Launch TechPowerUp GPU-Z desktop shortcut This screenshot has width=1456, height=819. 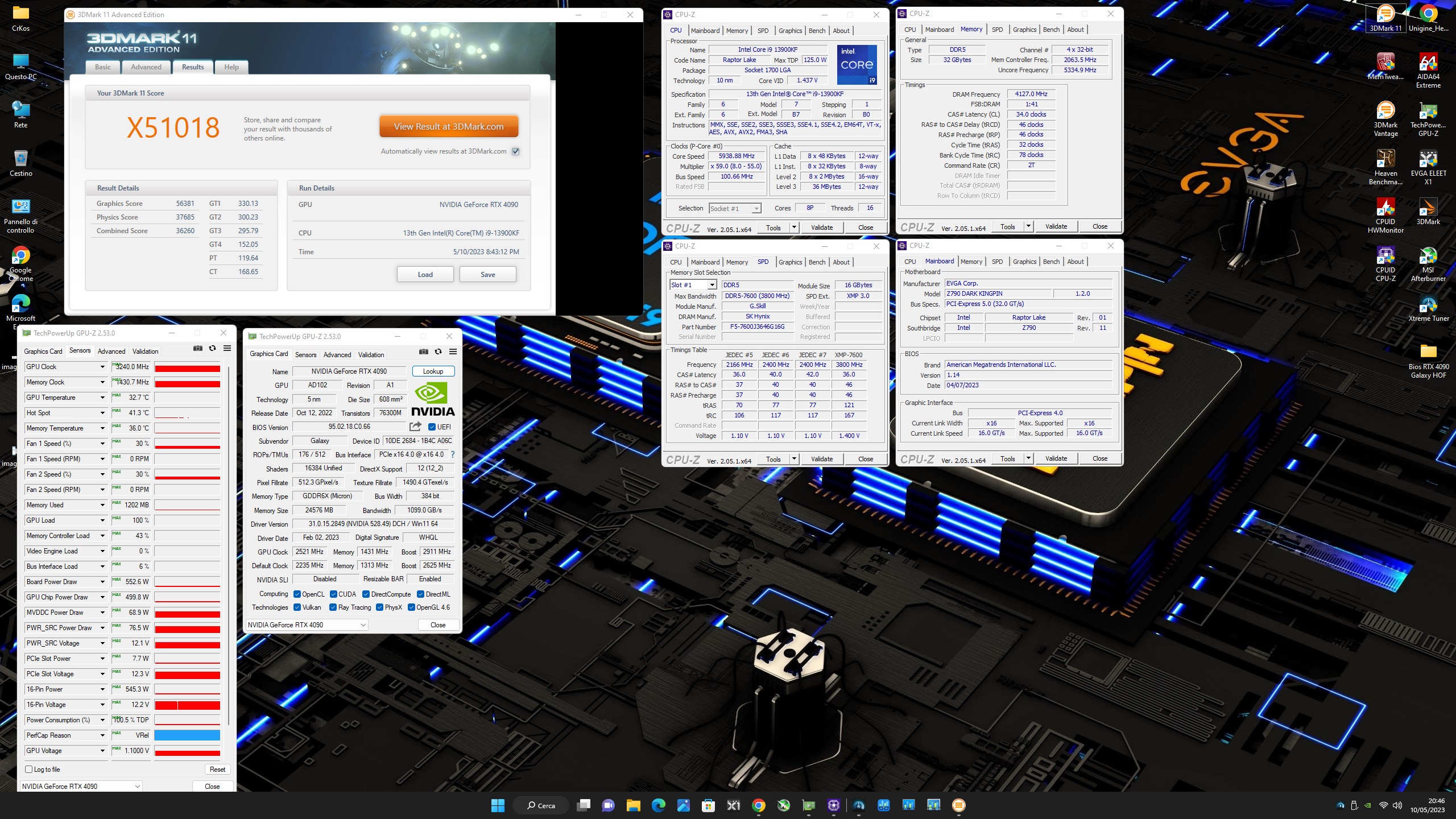click(1428, 119)
